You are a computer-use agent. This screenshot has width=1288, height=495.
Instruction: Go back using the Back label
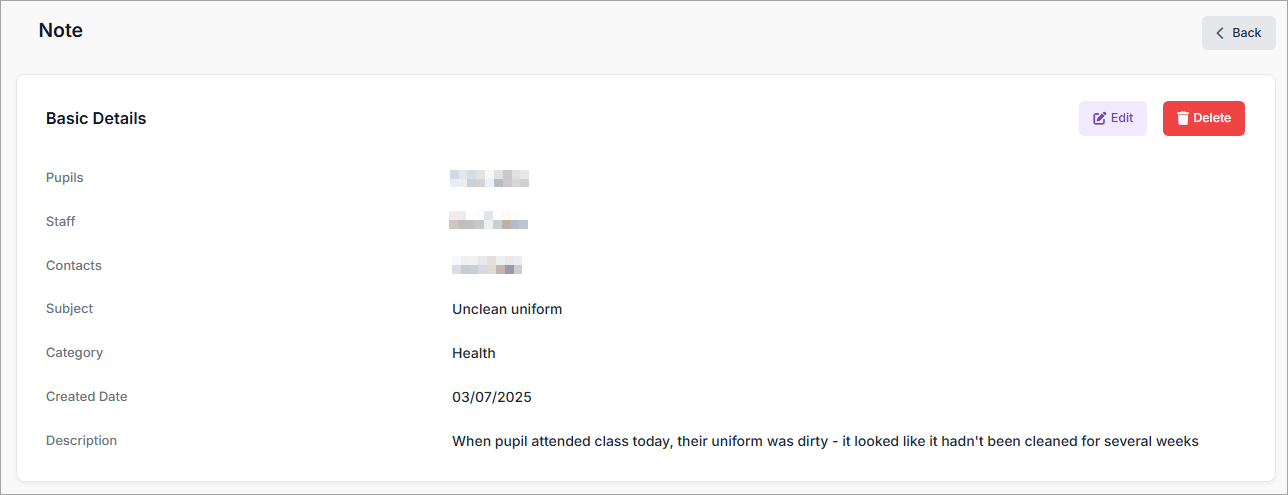click(x=1246, y=33)
